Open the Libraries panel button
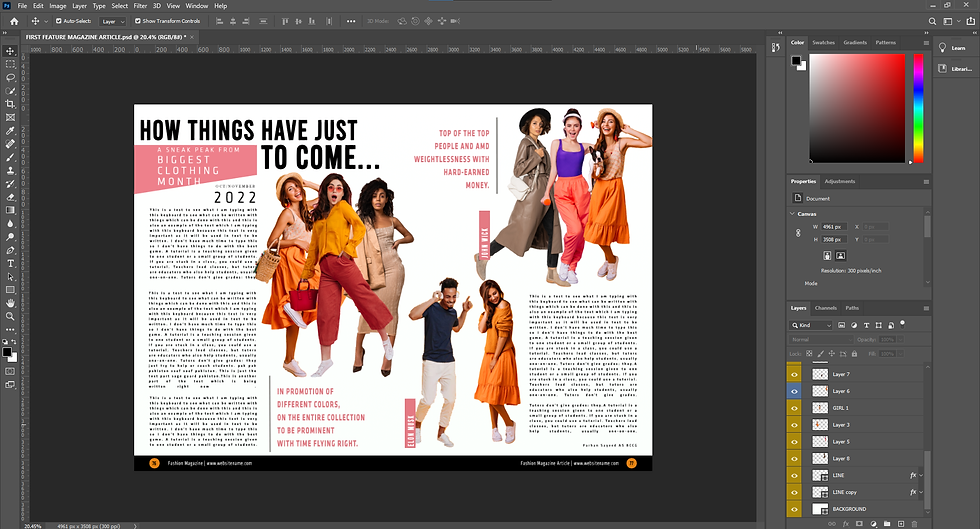 click(x=954, y=69)
